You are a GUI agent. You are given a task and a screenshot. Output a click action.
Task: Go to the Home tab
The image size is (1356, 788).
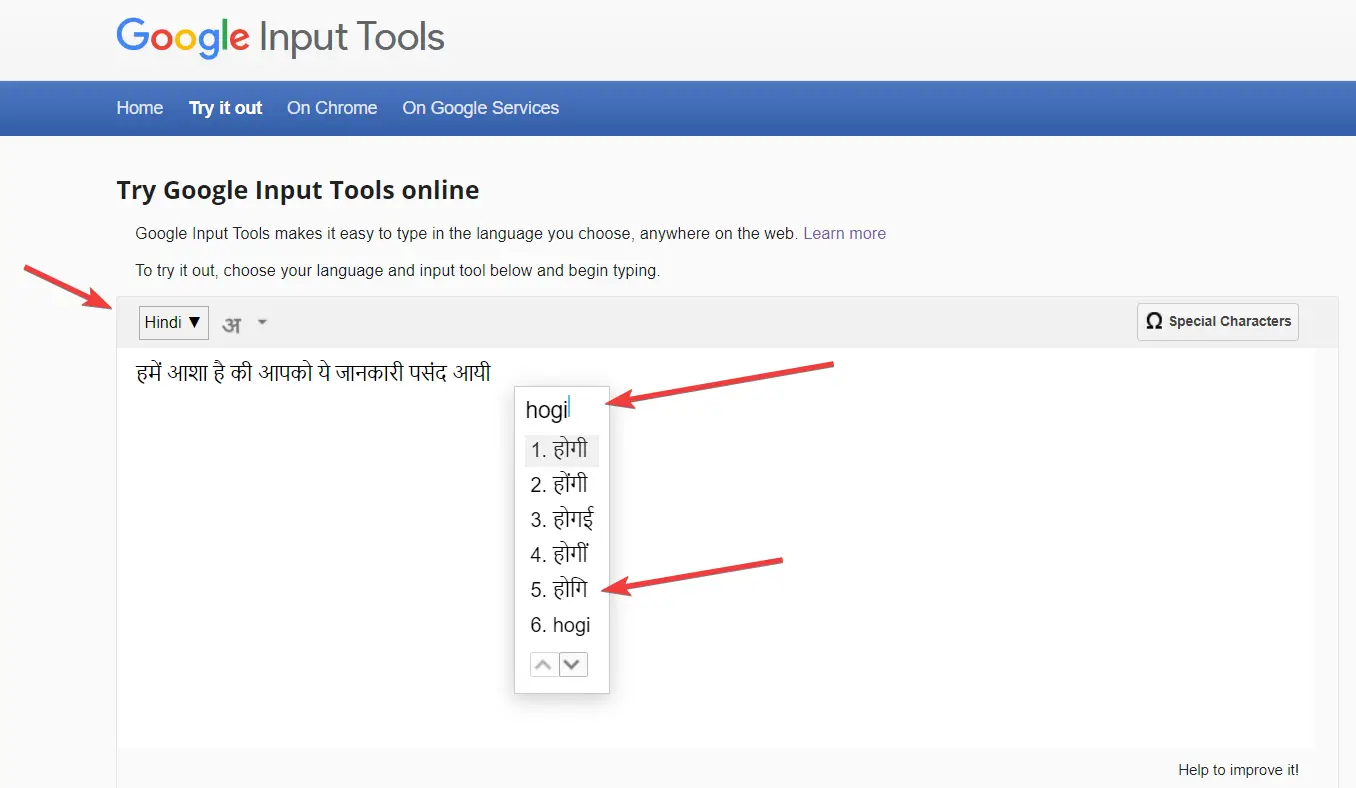(x=140, y=108)
